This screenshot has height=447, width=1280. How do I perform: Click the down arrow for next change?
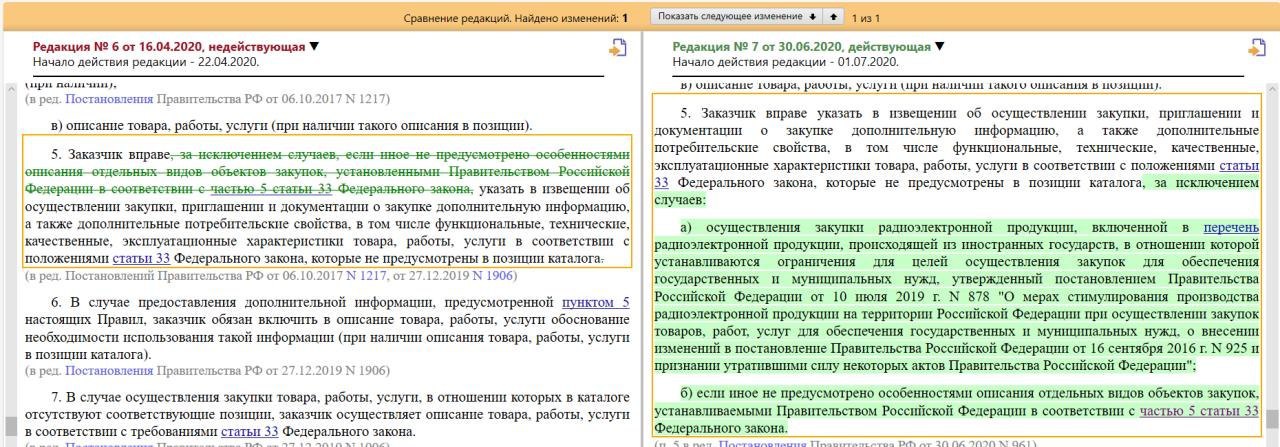(x=814, y=17)
